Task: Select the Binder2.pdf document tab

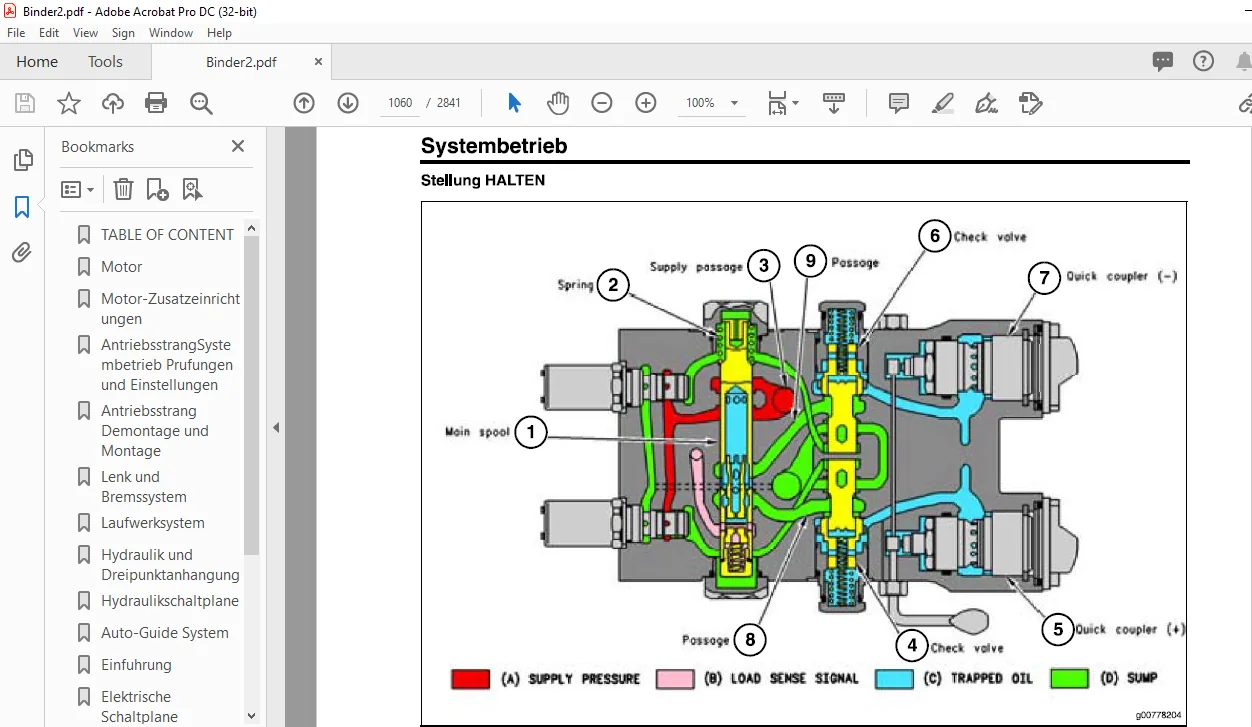Action: click(x=240, y=62)
